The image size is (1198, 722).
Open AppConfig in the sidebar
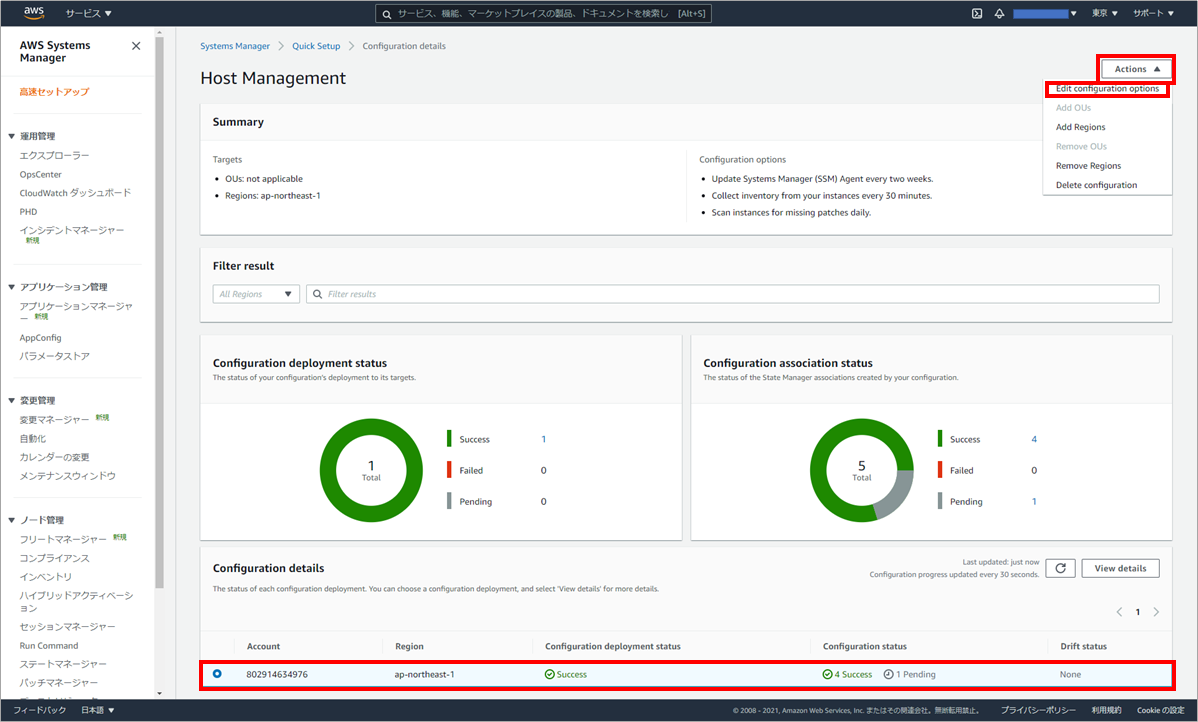pyautogui.click(x=40, y=338)
